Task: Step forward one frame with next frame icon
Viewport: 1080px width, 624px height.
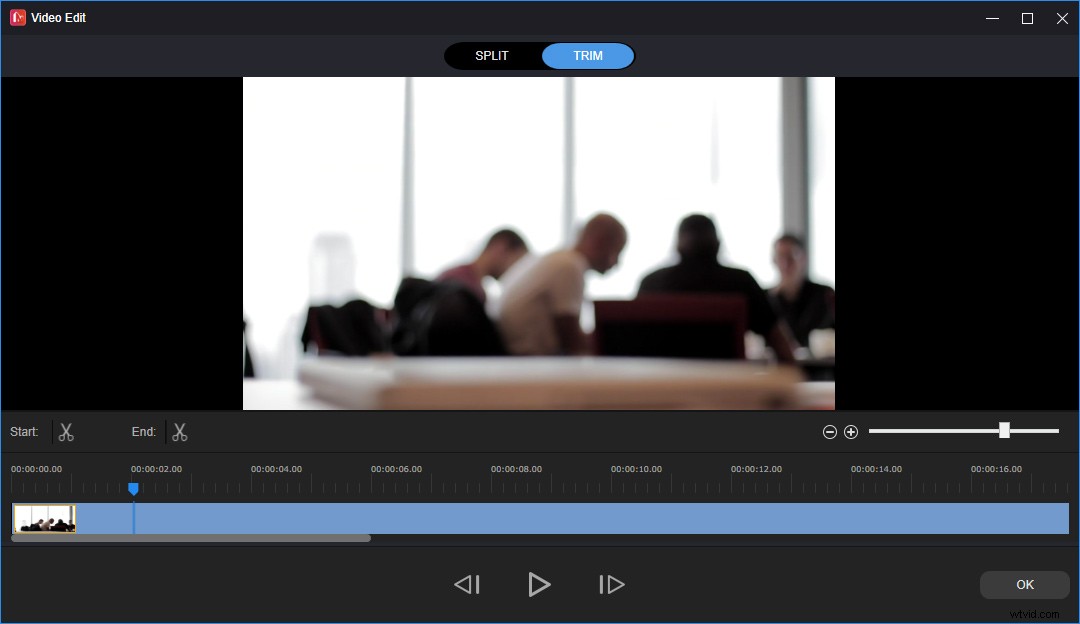Action: tap(611, 584)
